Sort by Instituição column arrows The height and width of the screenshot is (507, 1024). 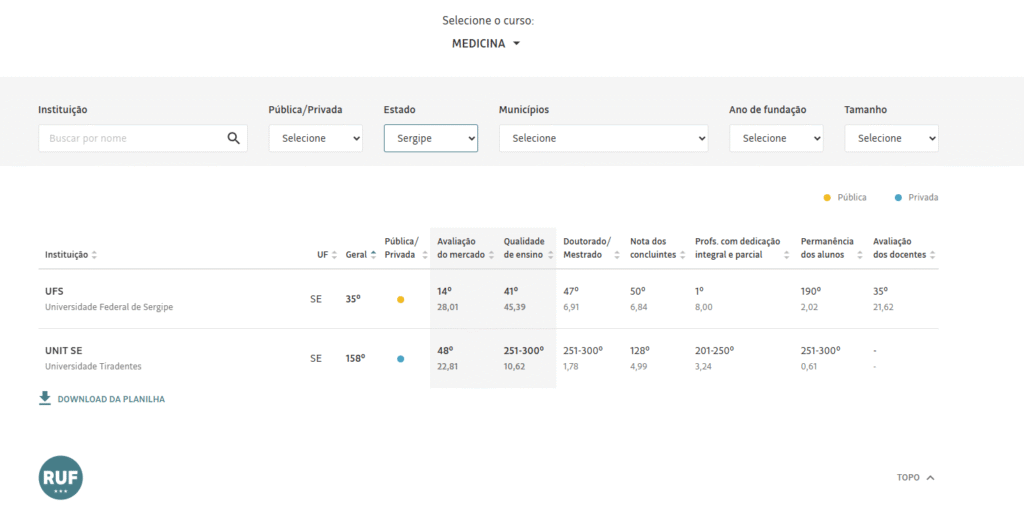tap(94, 255)
